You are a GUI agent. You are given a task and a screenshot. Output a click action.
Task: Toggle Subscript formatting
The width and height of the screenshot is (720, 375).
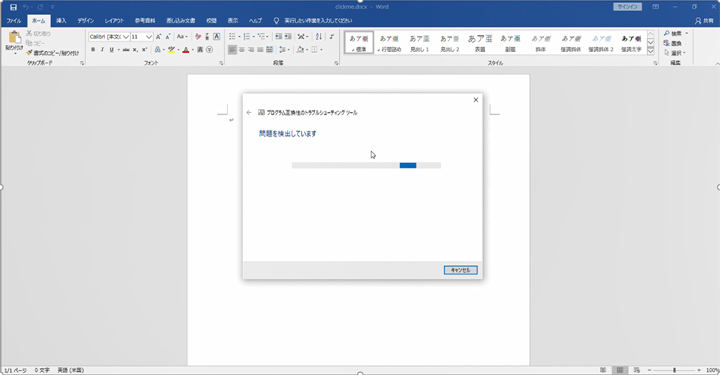coord(135,50)
